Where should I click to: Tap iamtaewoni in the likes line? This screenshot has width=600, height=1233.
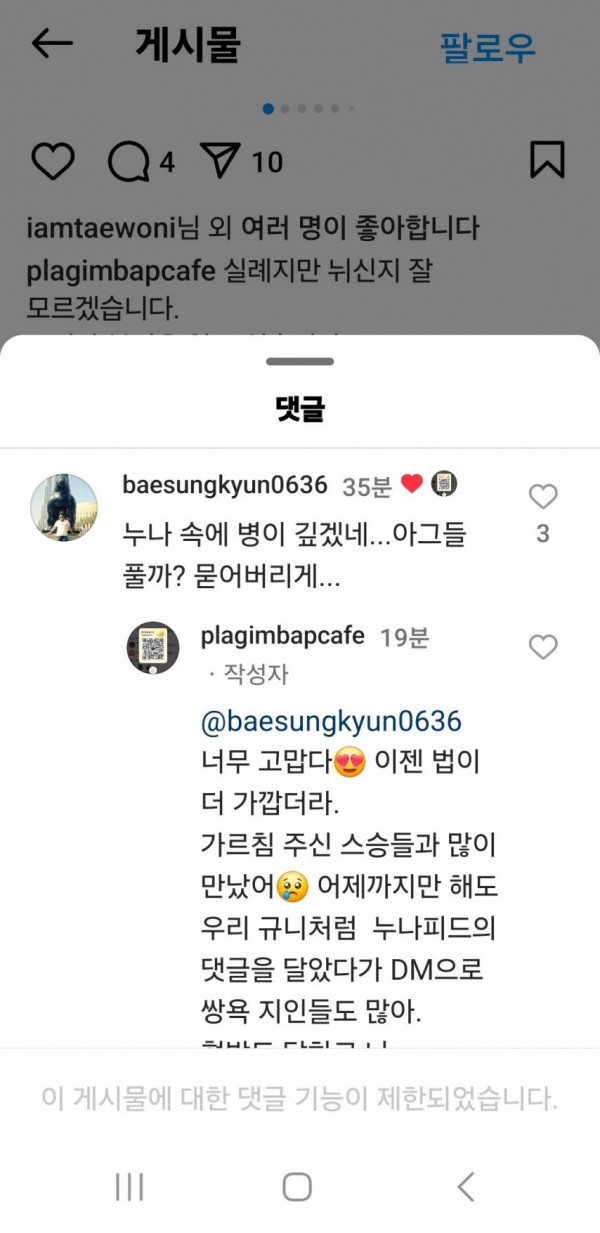pyautogui.click(x=102, y=228)
